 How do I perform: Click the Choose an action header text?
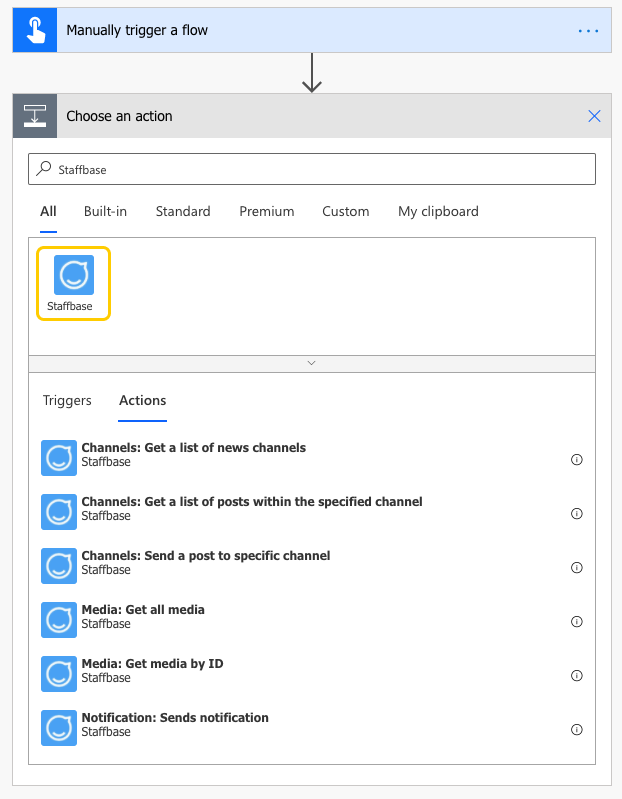point(119,116)
